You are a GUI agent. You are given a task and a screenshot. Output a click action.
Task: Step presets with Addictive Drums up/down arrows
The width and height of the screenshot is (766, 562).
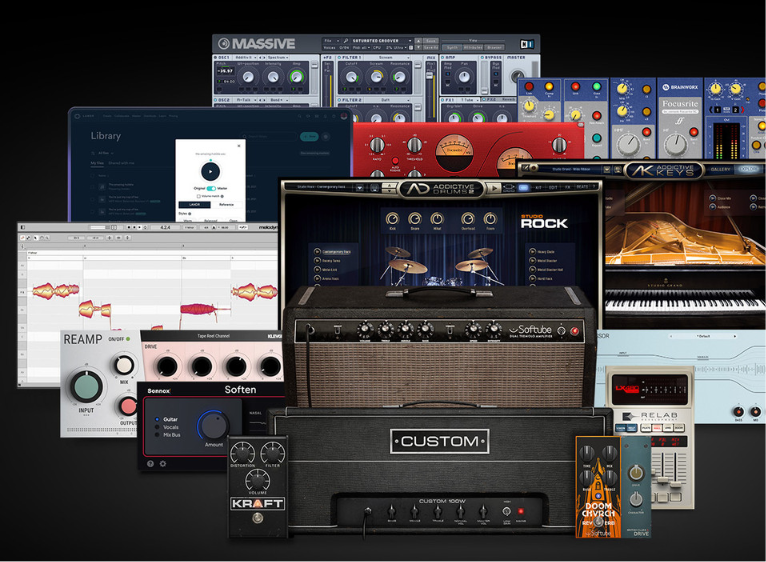tap(389, 188)
